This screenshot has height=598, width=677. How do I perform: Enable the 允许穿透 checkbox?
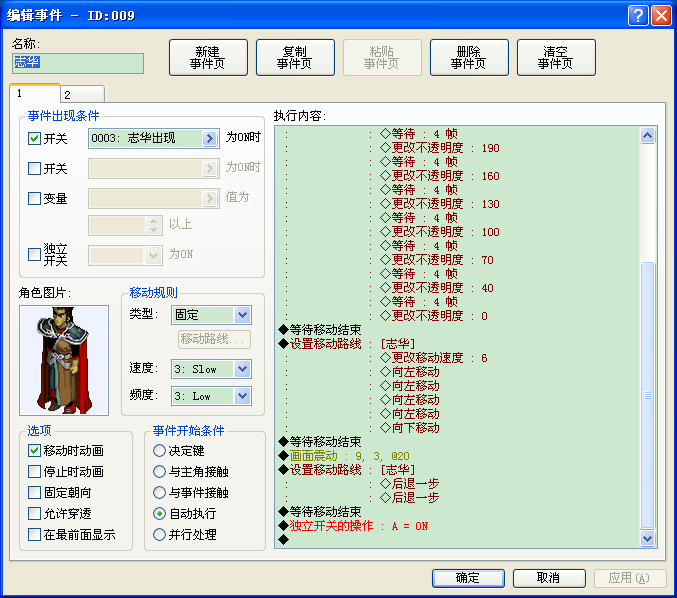click(34, 514)
